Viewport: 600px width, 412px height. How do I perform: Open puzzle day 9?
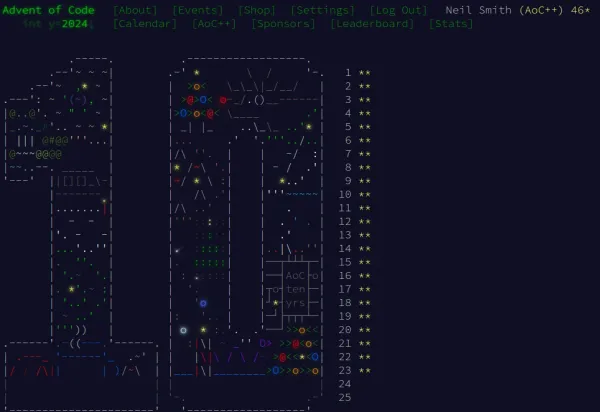tap(348, 181)
